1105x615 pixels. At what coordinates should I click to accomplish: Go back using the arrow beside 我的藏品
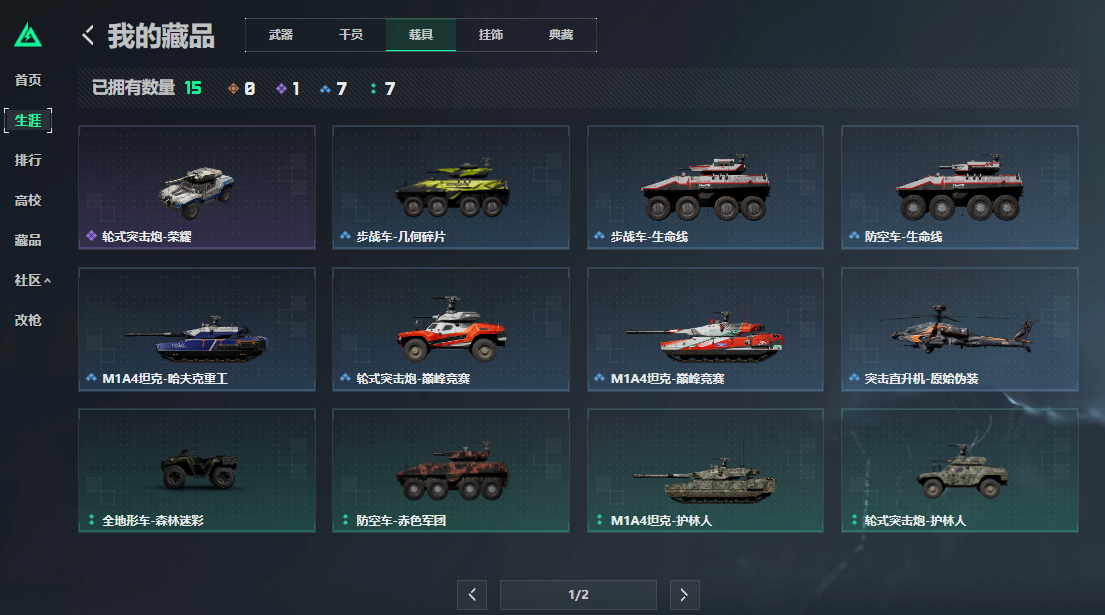point(88,35)
